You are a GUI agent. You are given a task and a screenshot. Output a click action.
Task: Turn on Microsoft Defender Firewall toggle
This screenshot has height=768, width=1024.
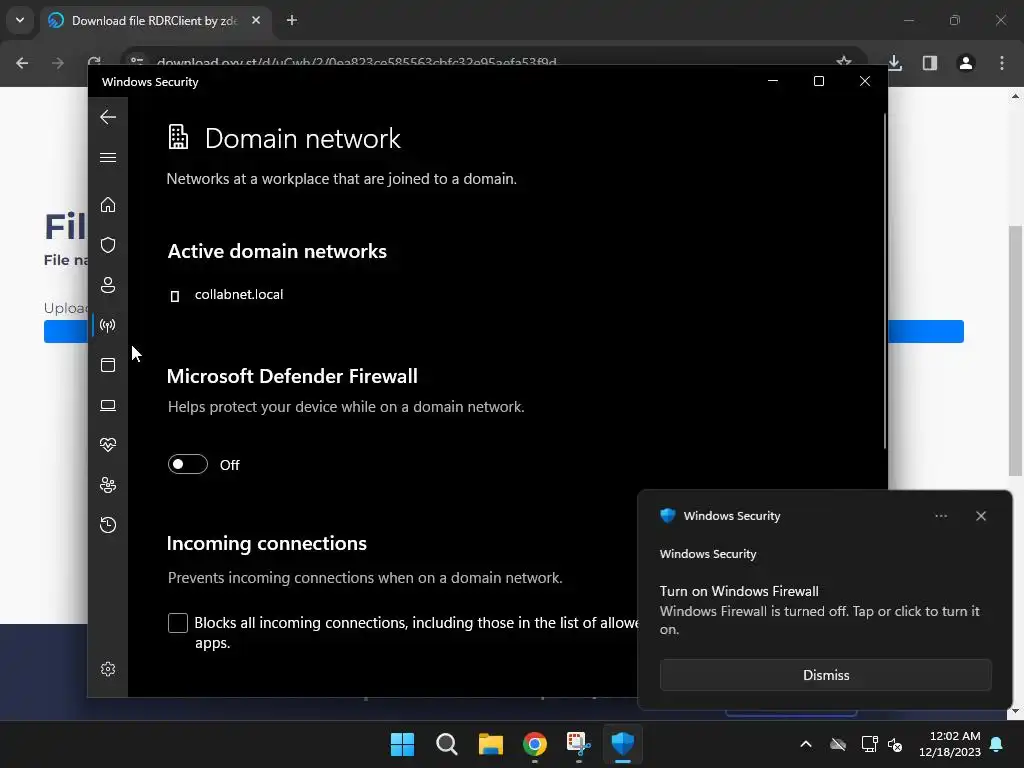(x=187, y=464)
